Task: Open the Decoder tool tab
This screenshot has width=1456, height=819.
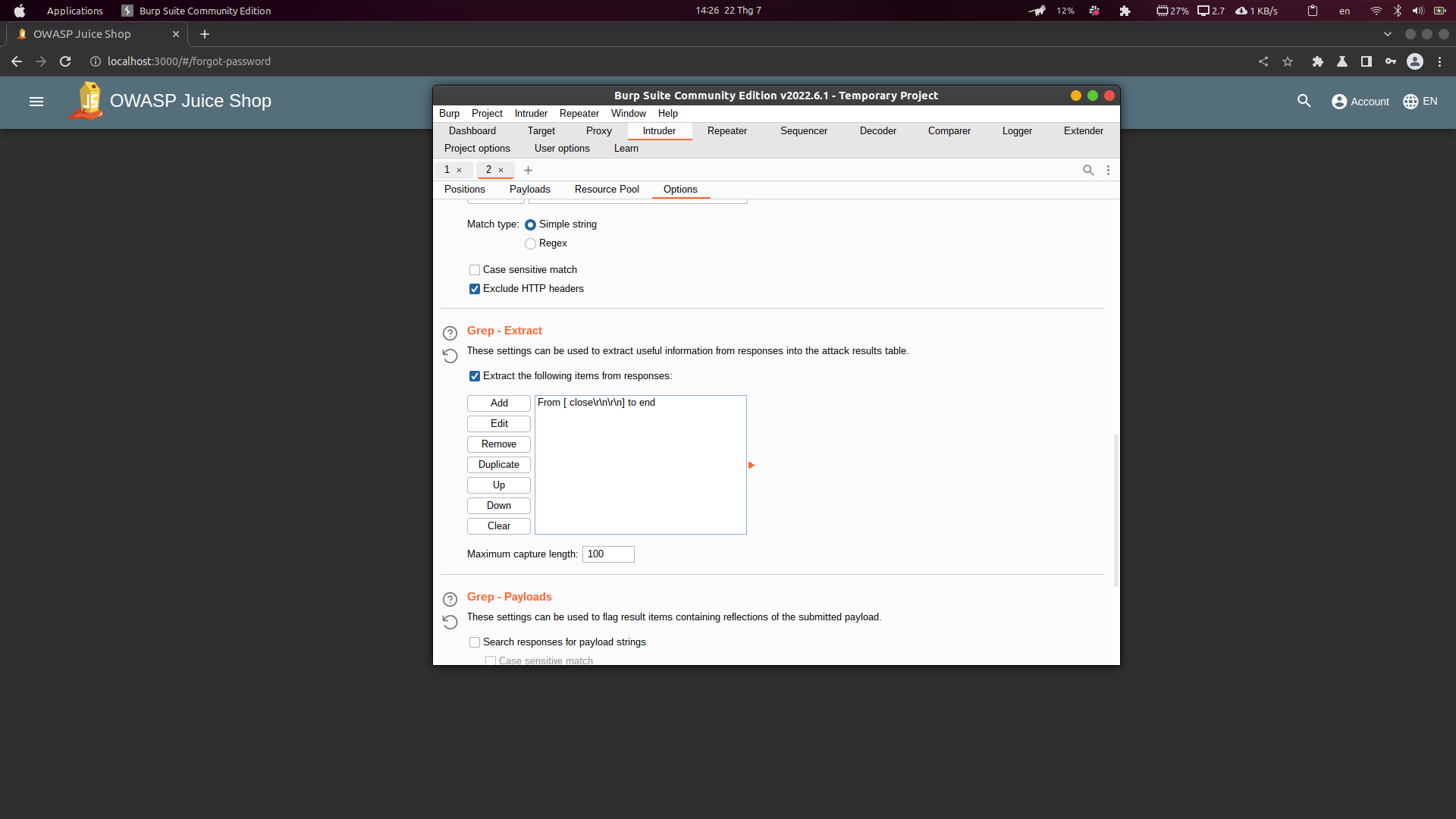Action: click(x=878, y=131)
